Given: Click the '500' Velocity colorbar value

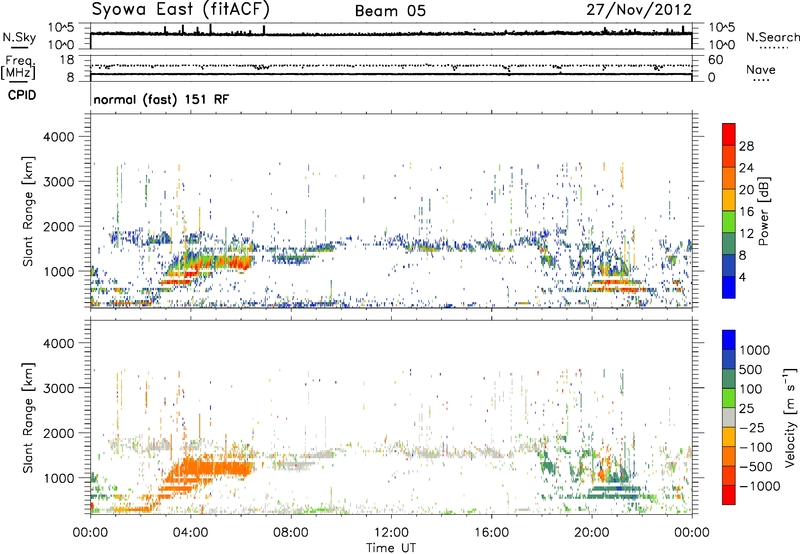Looking at the screenshot, I should (x=750, y=370).
